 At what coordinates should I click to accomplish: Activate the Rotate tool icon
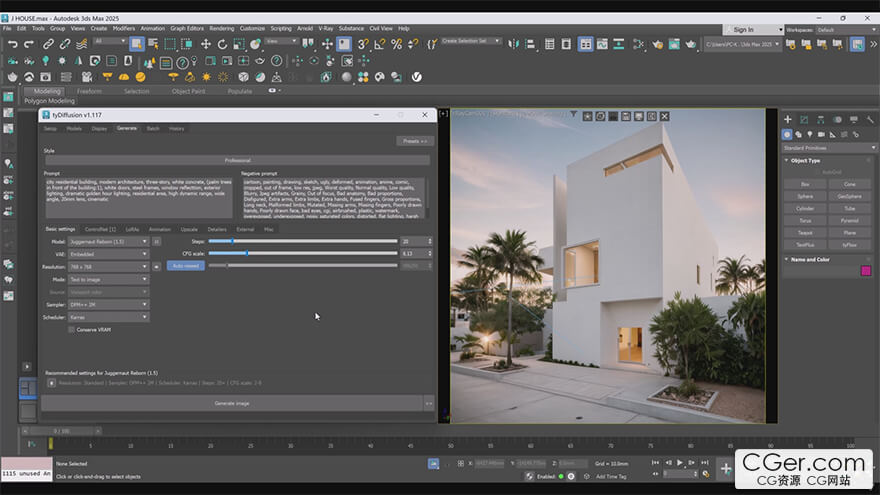(x=223, y=44)
